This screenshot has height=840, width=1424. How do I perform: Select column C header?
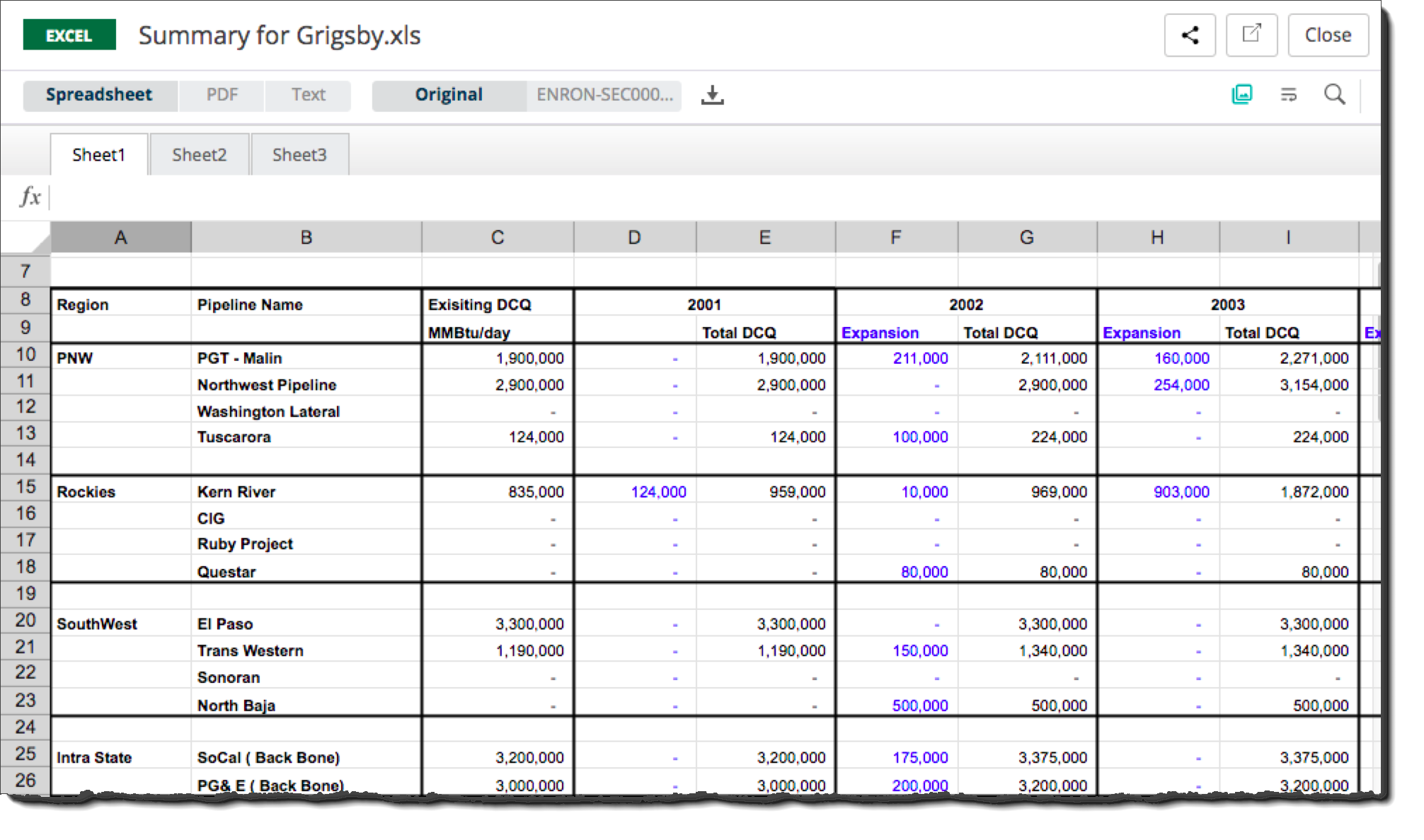click(x=498, y=238)
